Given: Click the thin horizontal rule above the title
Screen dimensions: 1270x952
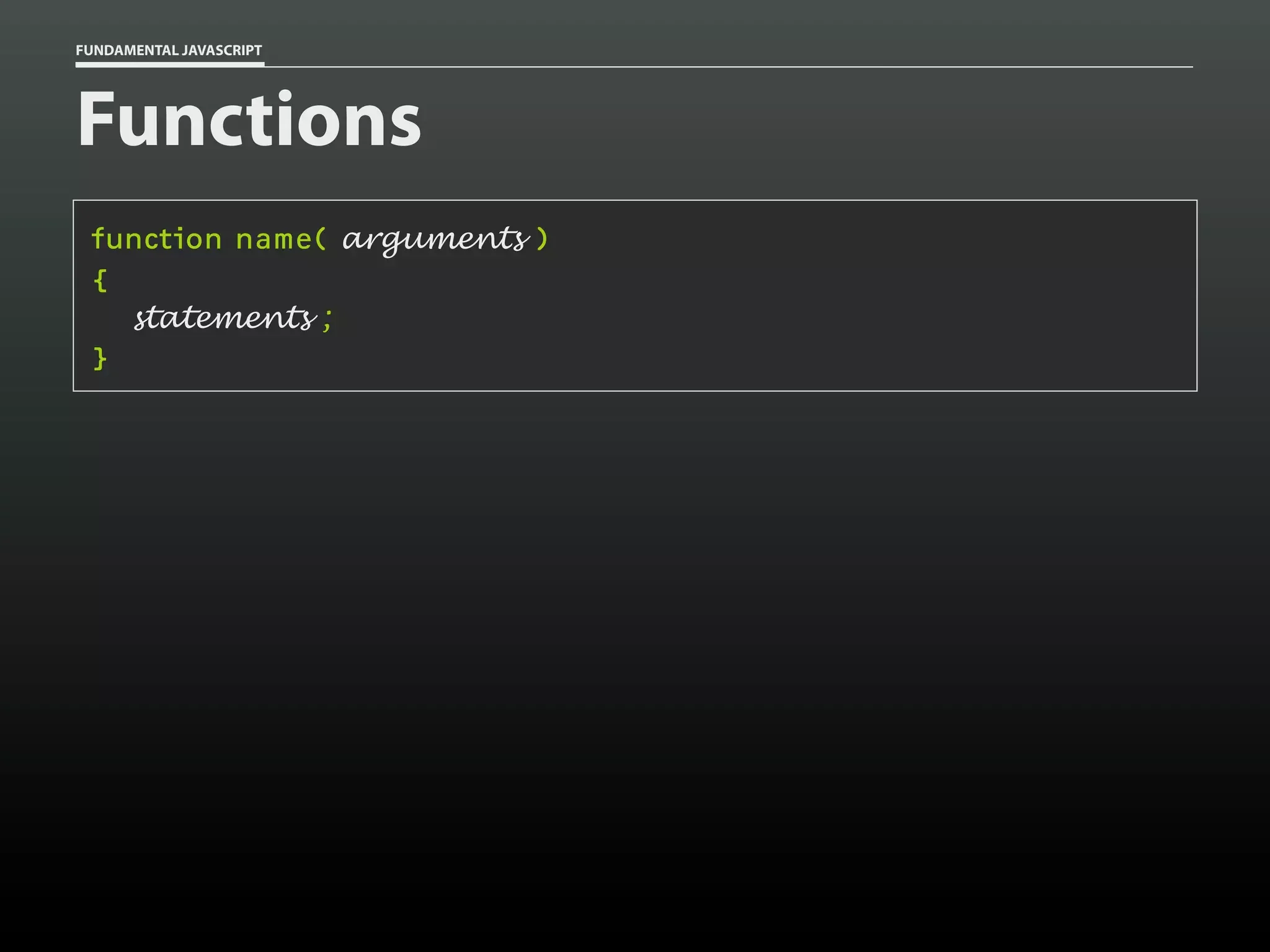Looking at the screenshot, I should pyautogui.click(x=744, y=66).
